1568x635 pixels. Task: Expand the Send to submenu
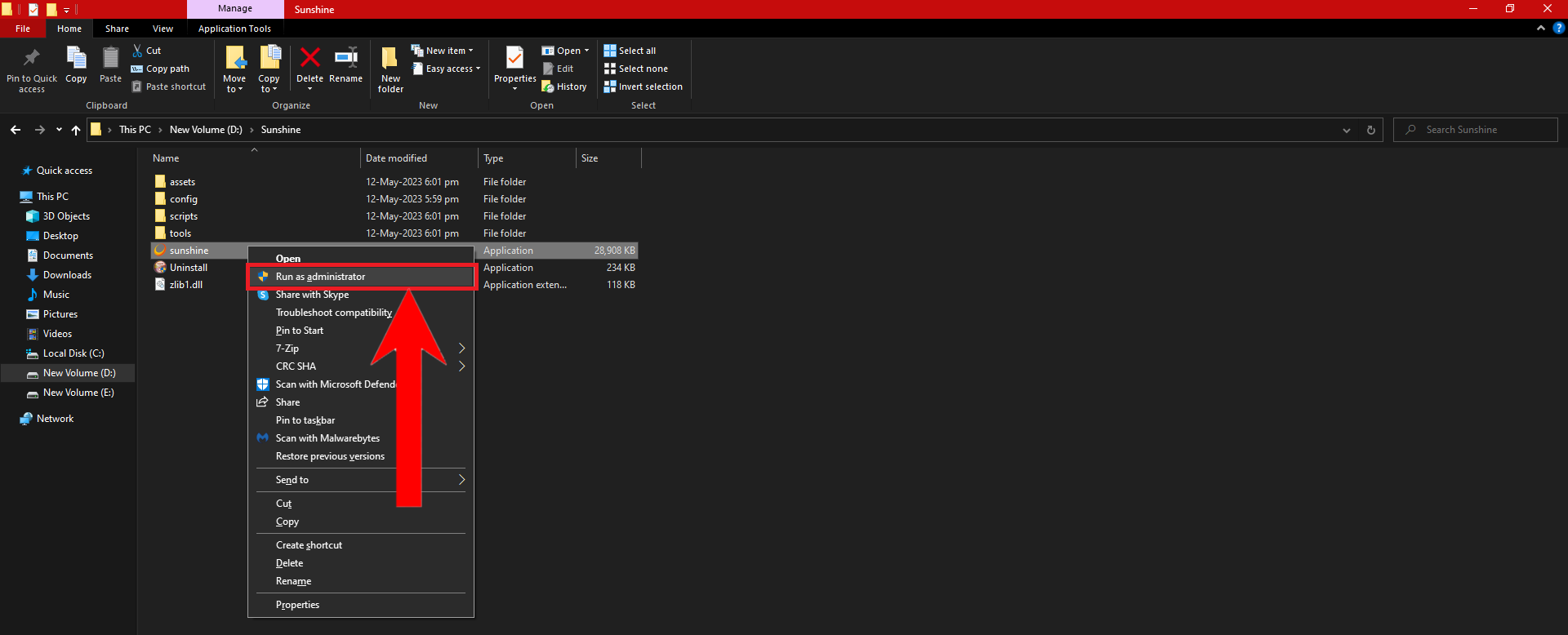tap(361, 480)
